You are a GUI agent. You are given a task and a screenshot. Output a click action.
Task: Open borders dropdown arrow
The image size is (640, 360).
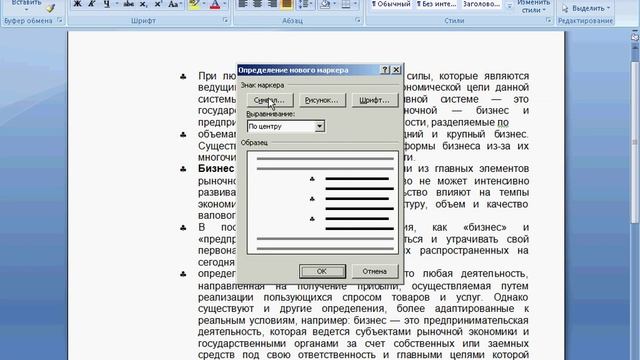pos(355,4)
